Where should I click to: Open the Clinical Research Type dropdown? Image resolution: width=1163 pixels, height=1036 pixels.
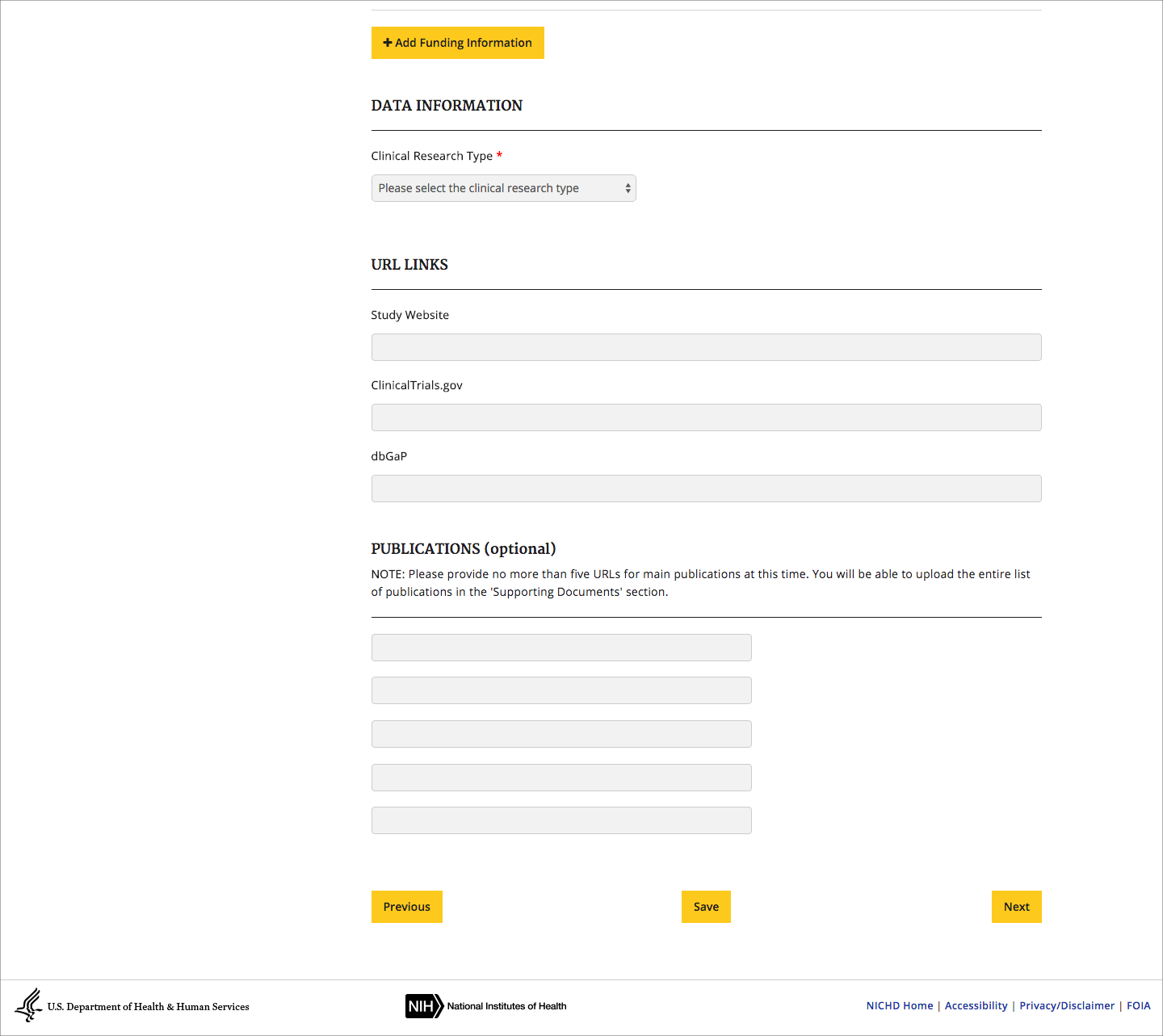(503, 188)
